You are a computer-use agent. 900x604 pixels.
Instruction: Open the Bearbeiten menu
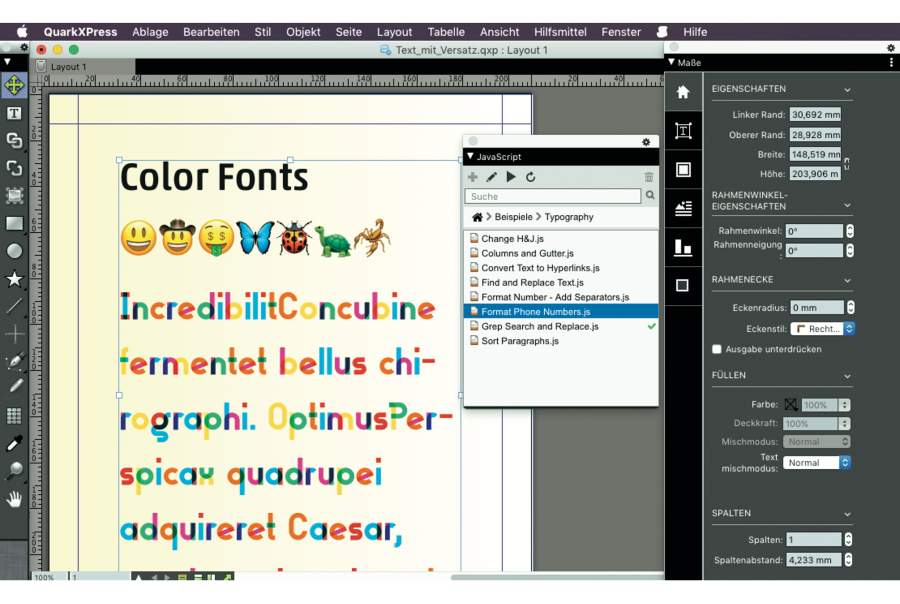(211, 32)
